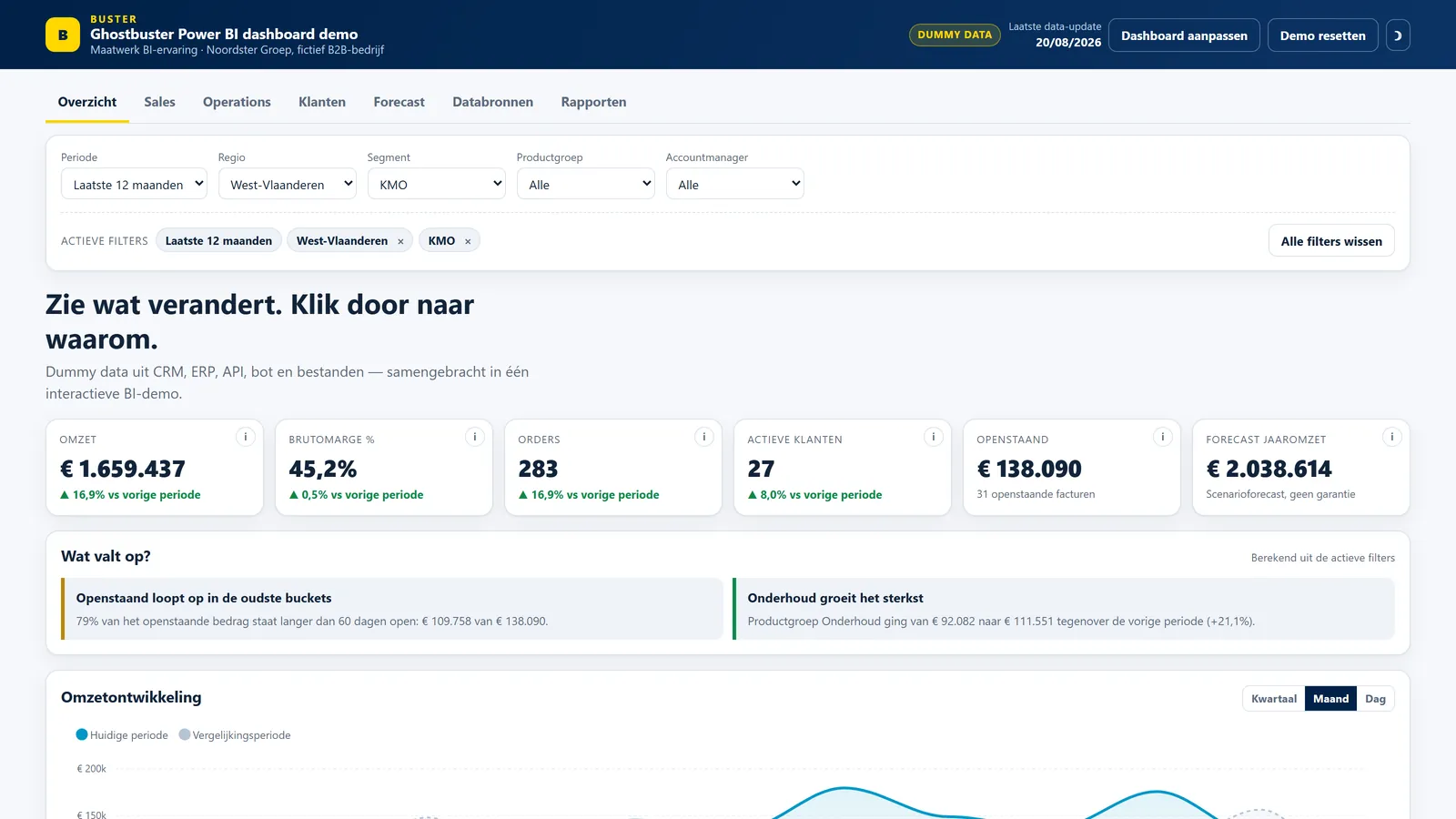
Task: Switch to the Databronnen tab
Action: pos(493,102)
